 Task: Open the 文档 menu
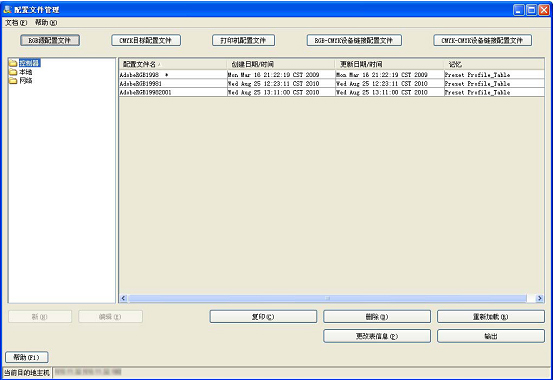[16, 23]
